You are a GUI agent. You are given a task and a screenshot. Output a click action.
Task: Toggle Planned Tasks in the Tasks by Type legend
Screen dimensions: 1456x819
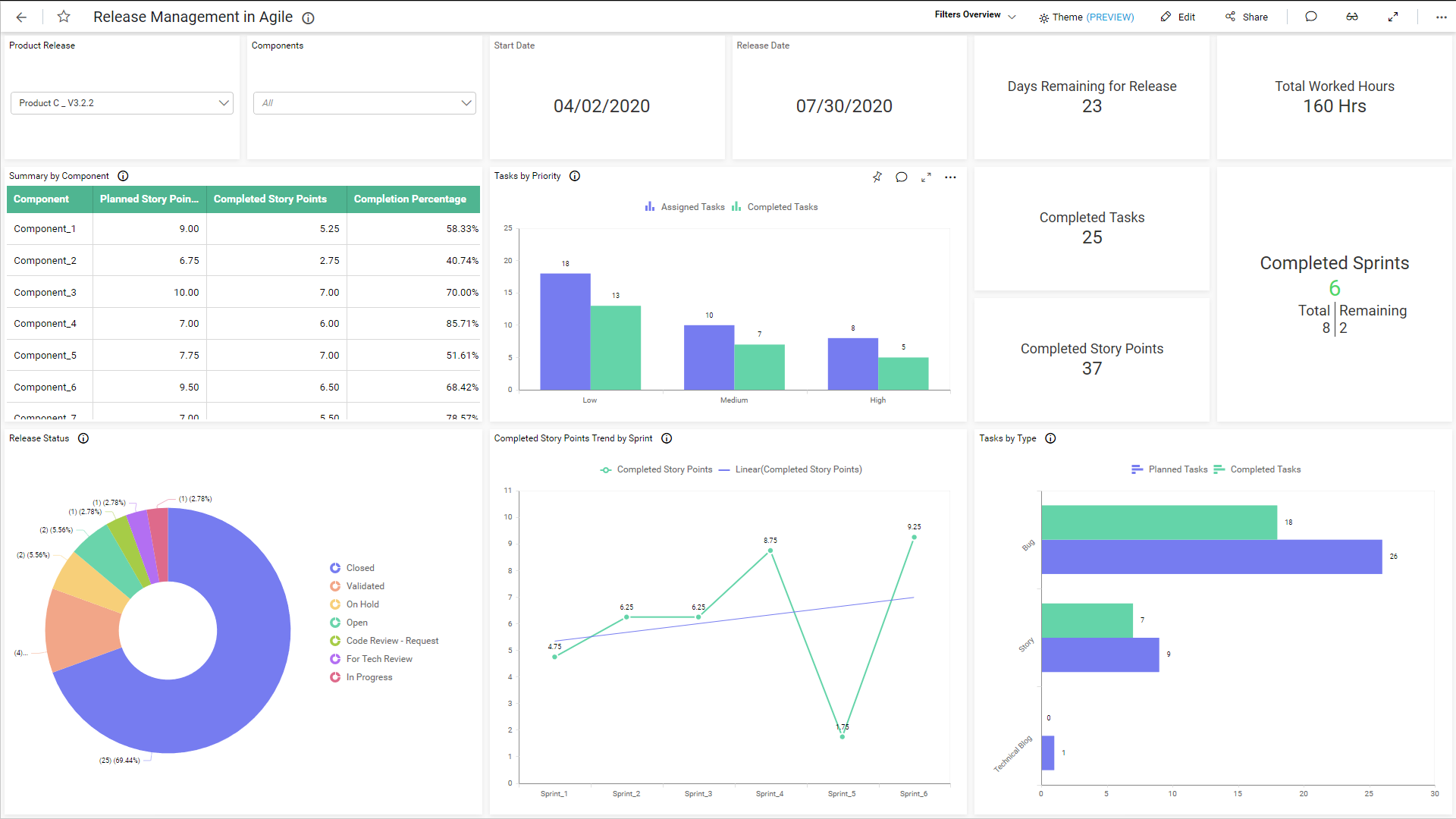coord(1171,469)
